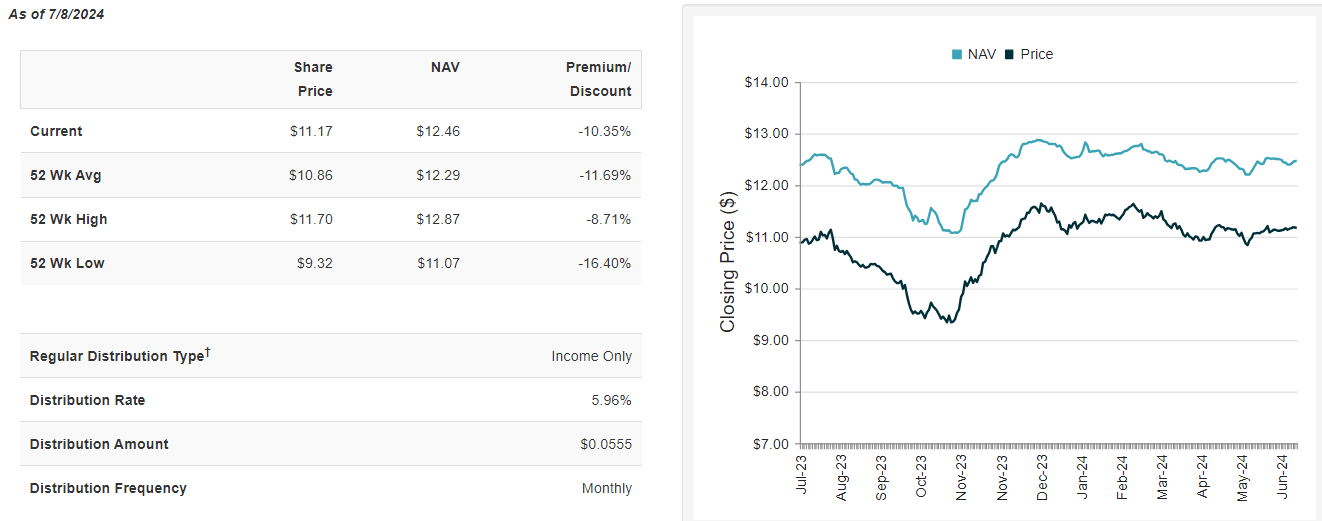Click the Closing Price ($) axis title
Image resolution: width=1322 pixels, height=521 pixels.
(728, 262)
